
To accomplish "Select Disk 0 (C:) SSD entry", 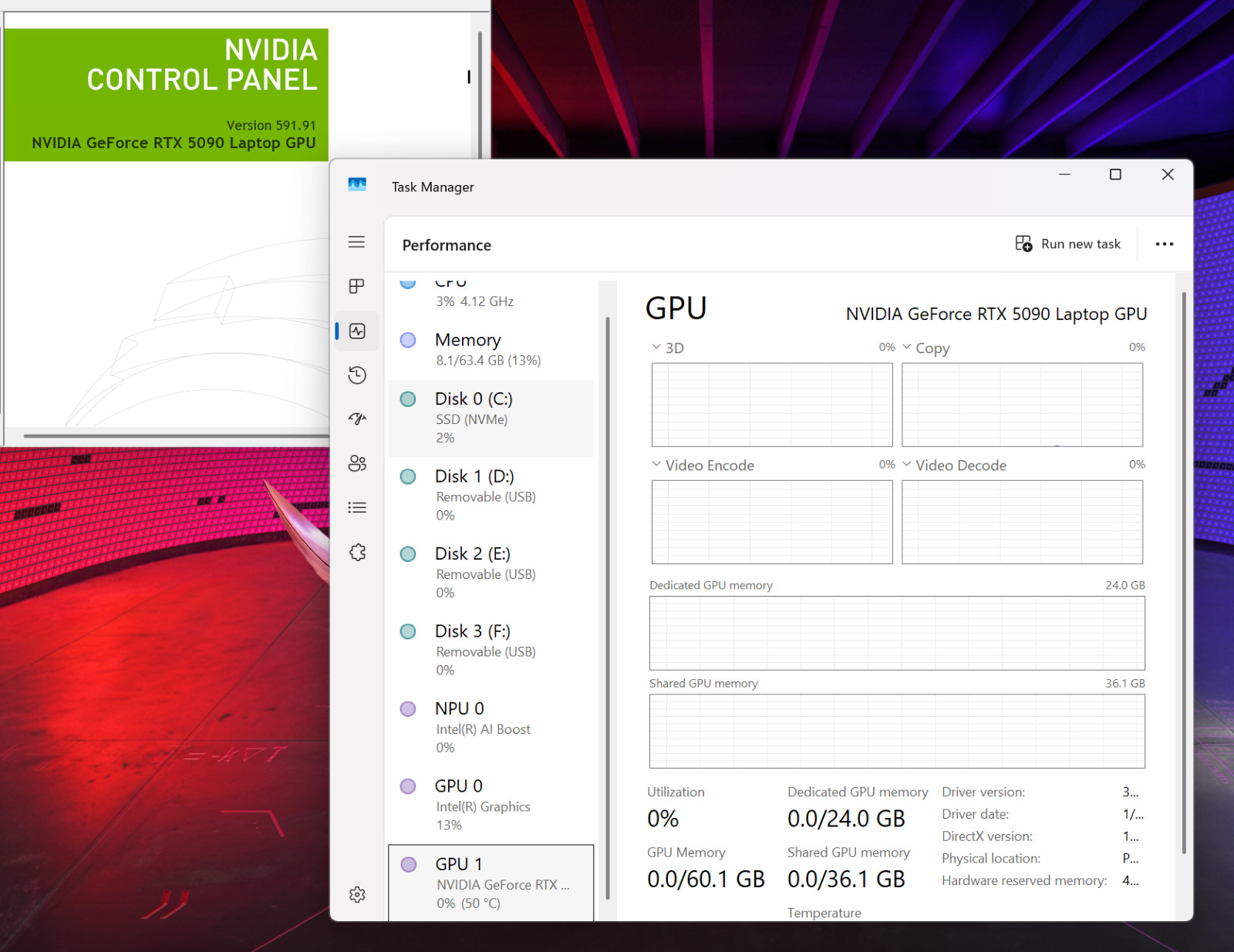I will pos(491,418).
